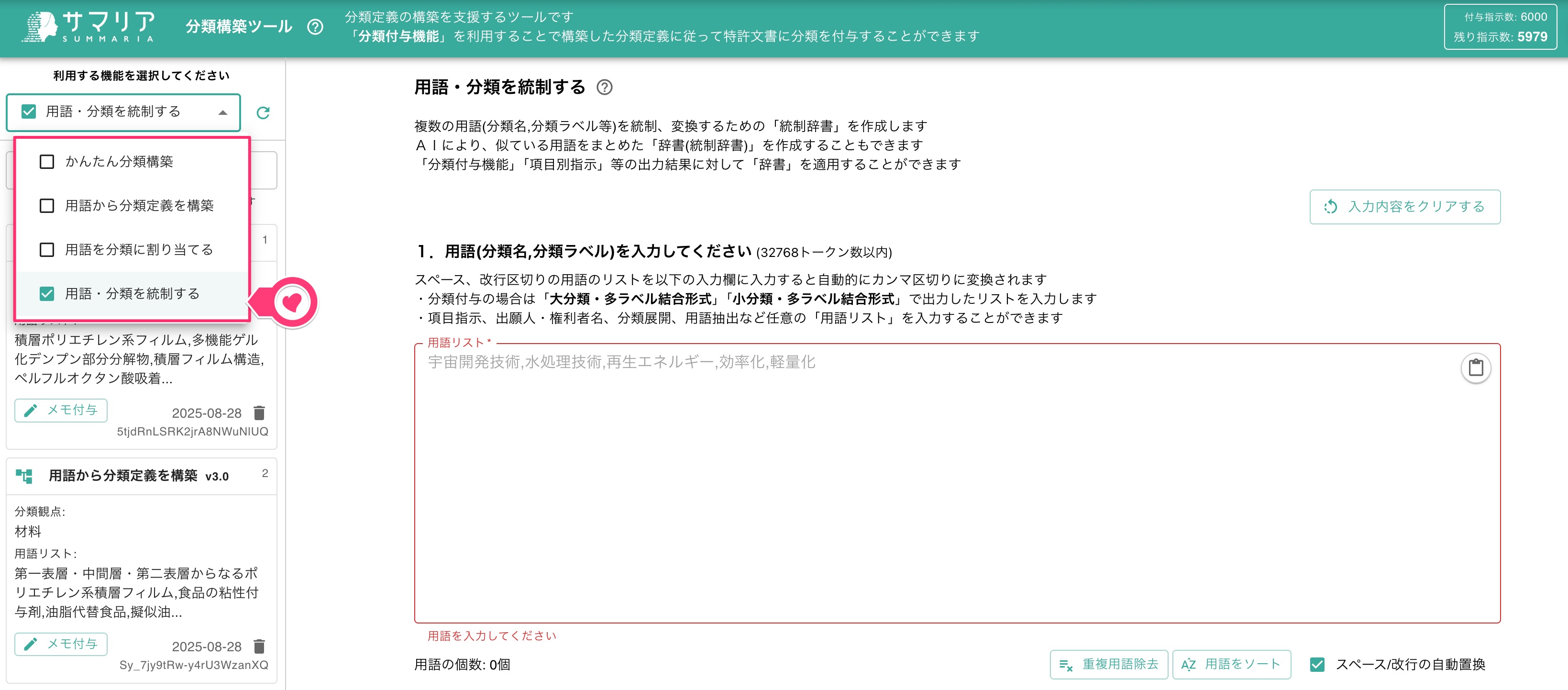Delete history entry 5tjdRnLSRK2jrA8NWuNIUQ with trash icon
1568x690 pixels.
coord(259,413)
